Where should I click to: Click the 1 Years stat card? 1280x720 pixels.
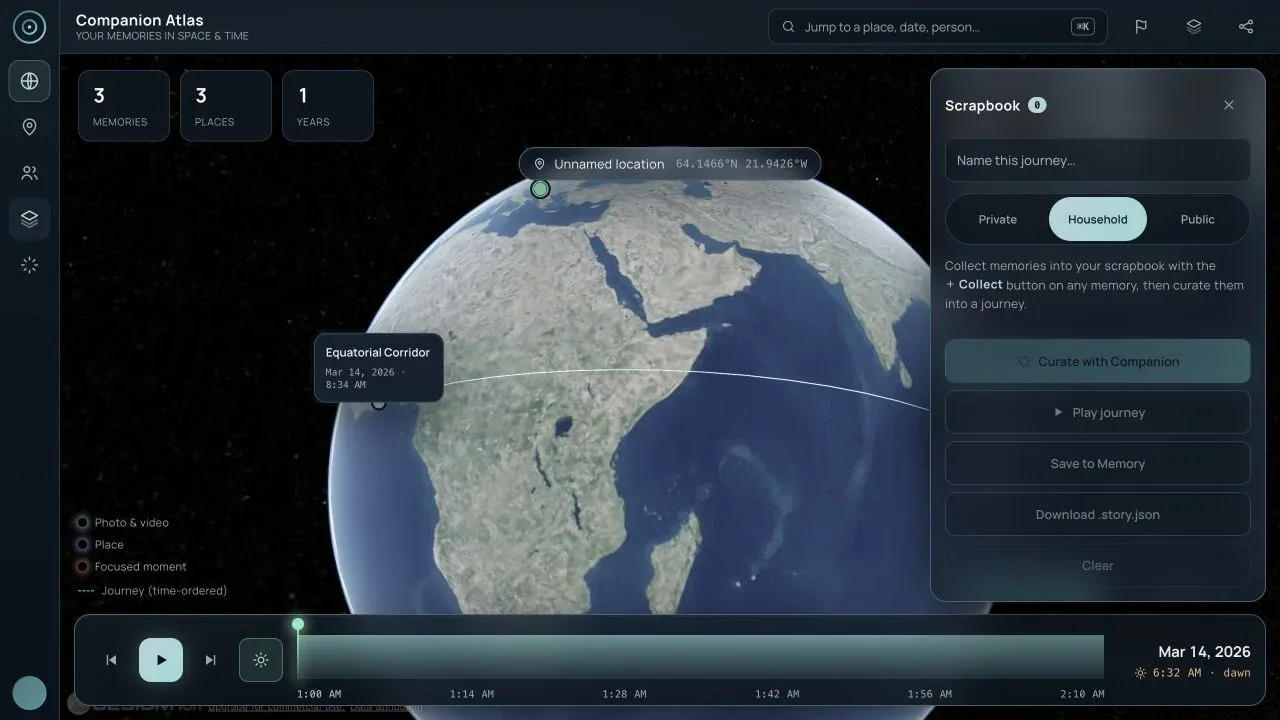click(328, 105)
